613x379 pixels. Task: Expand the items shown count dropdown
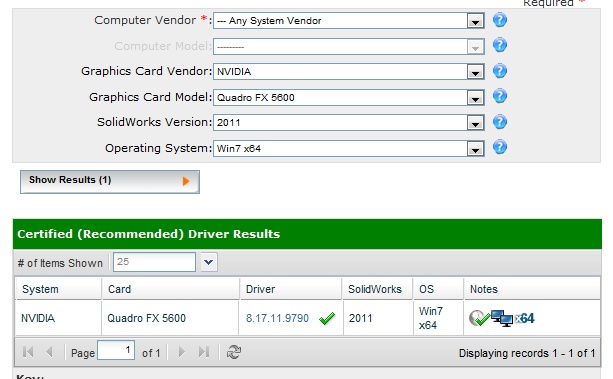[x=209, y=262]
